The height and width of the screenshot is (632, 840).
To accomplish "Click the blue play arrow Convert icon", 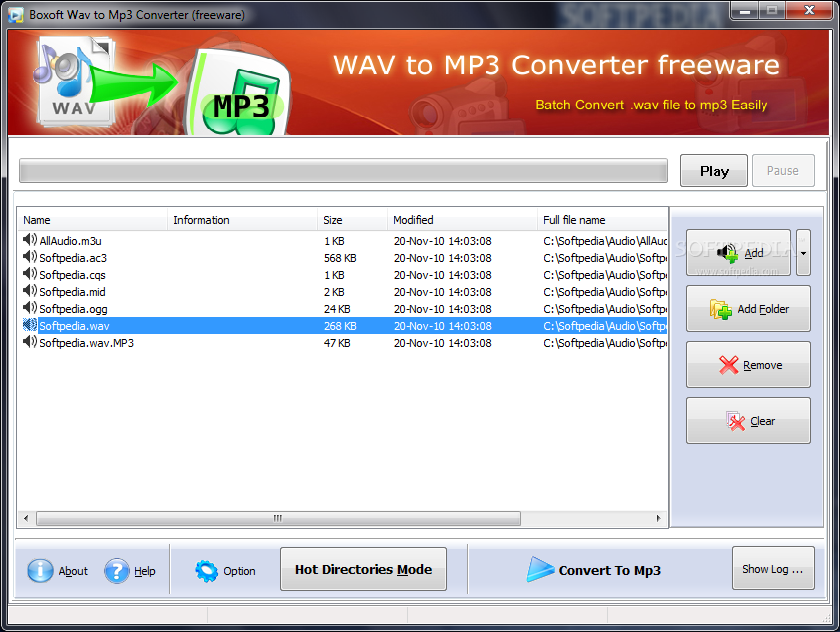I will 539,569.
